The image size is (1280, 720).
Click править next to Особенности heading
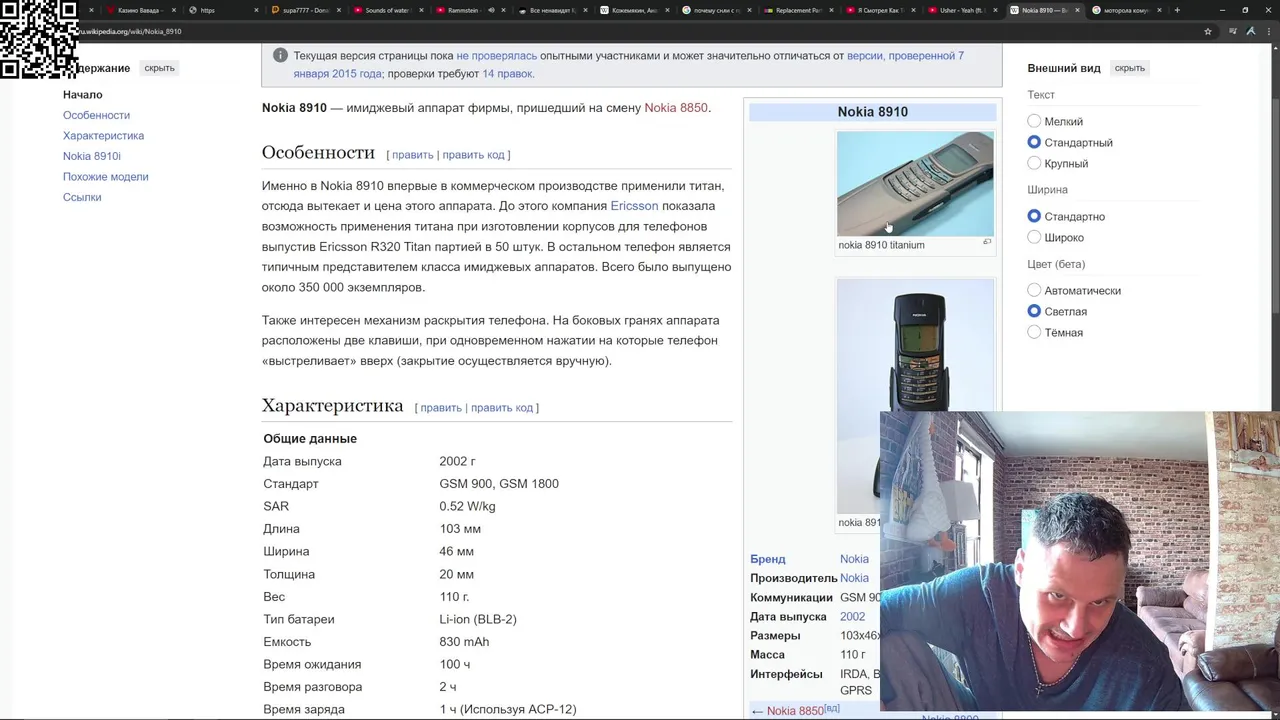(412, 155)
